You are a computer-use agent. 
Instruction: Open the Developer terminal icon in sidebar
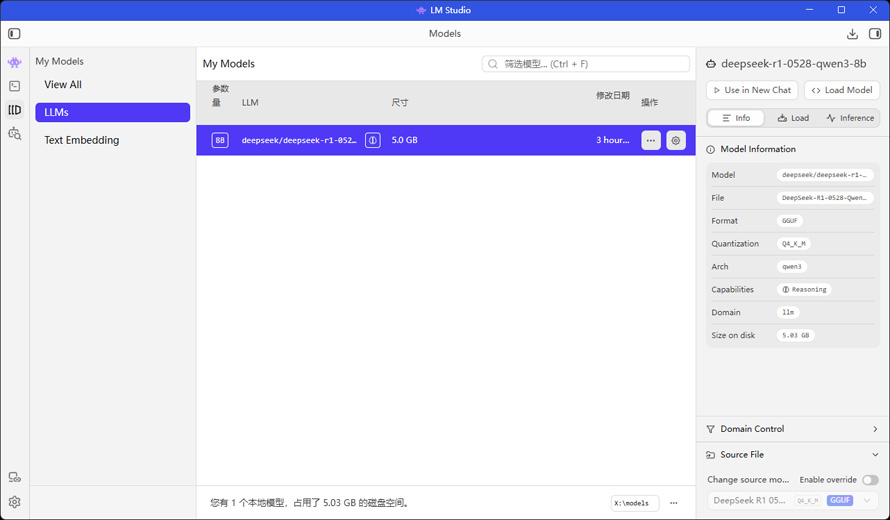[x=14, y=86]
